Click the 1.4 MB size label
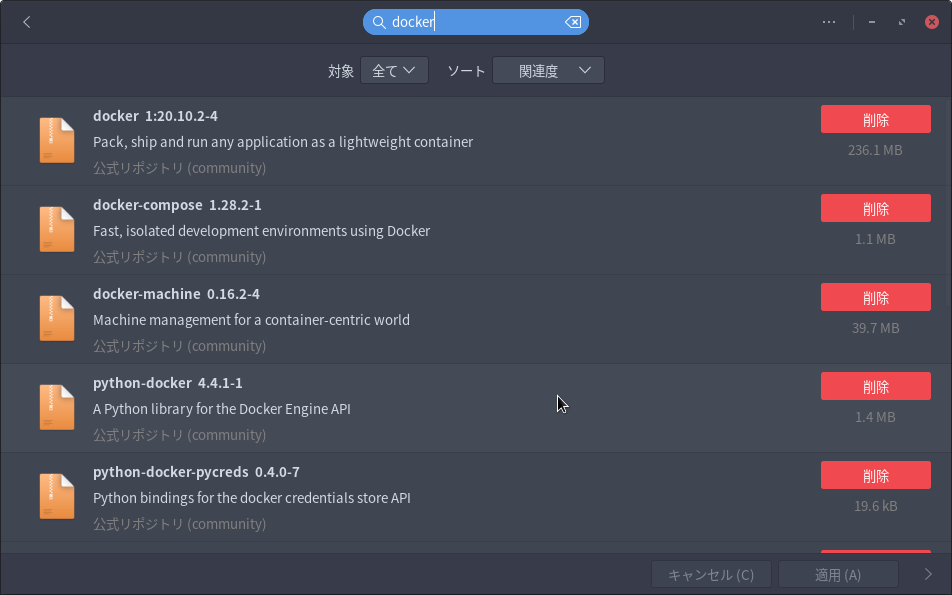This screenshot has width=952, height=595. (x=875, y=417)
